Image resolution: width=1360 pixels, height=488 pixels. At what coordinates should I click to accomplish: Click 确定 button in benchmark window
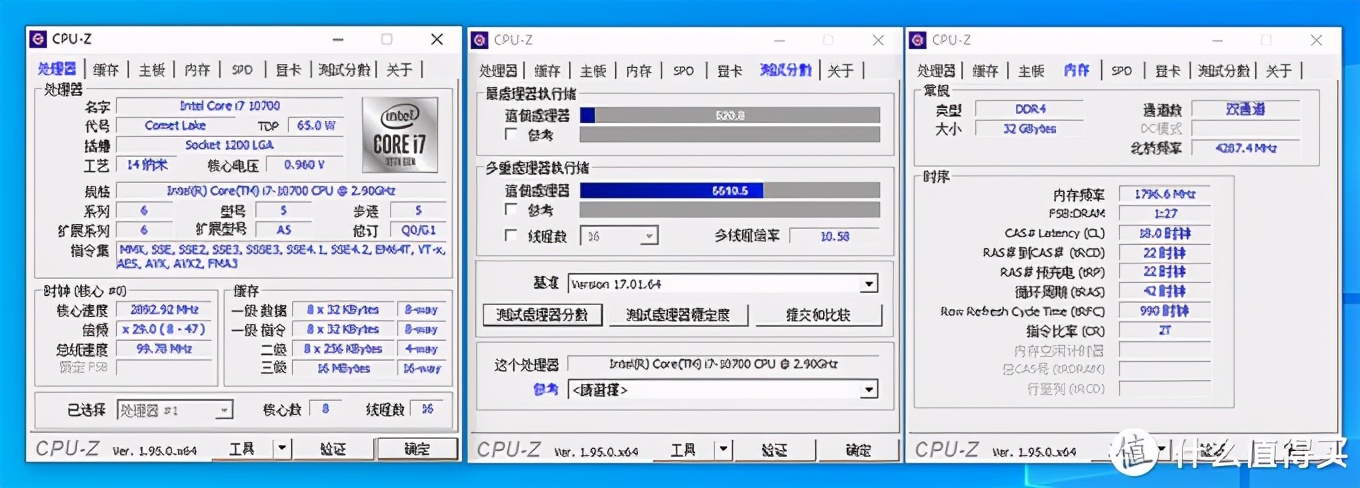[858, 450]
